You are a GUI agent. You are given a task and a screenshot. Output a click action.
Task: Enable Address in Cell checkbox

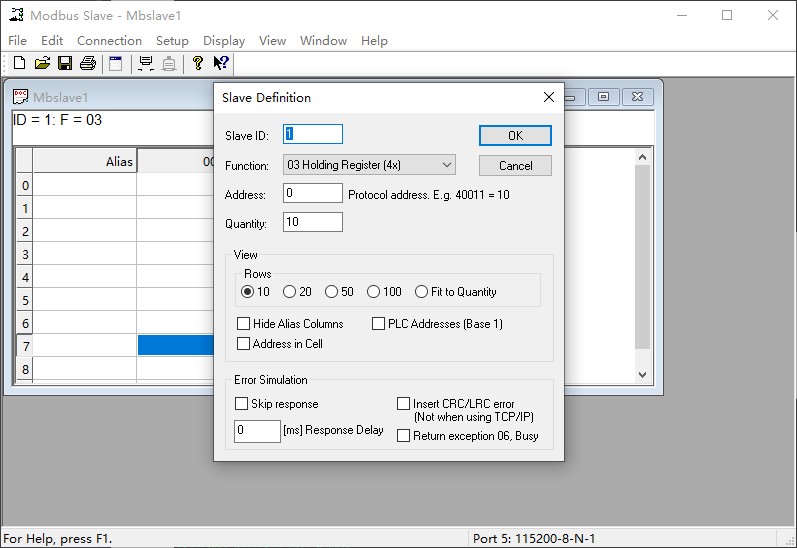[x=243, y=344]
